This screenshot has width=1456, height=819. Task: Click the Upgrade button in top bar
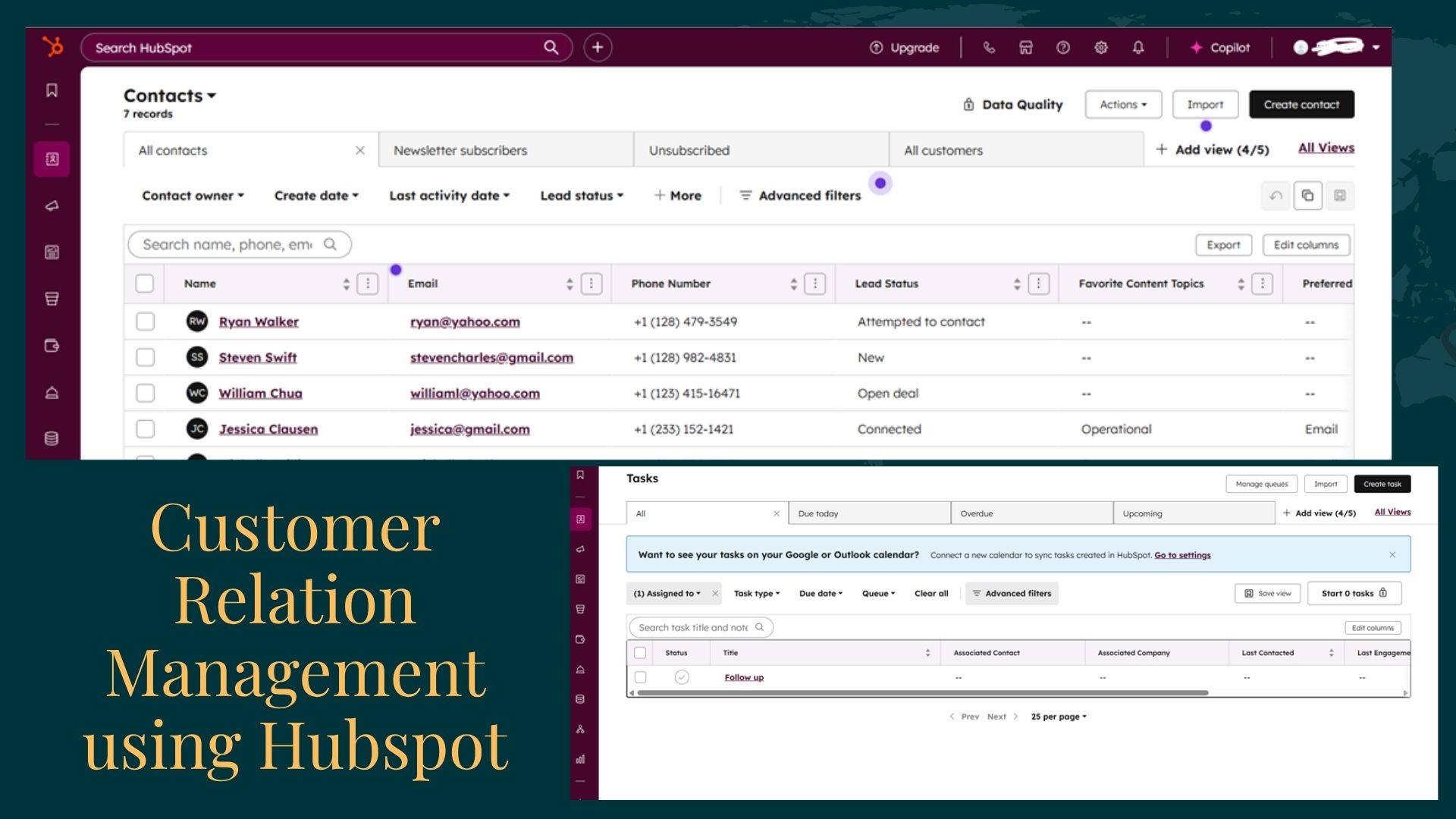pos(904,48)
